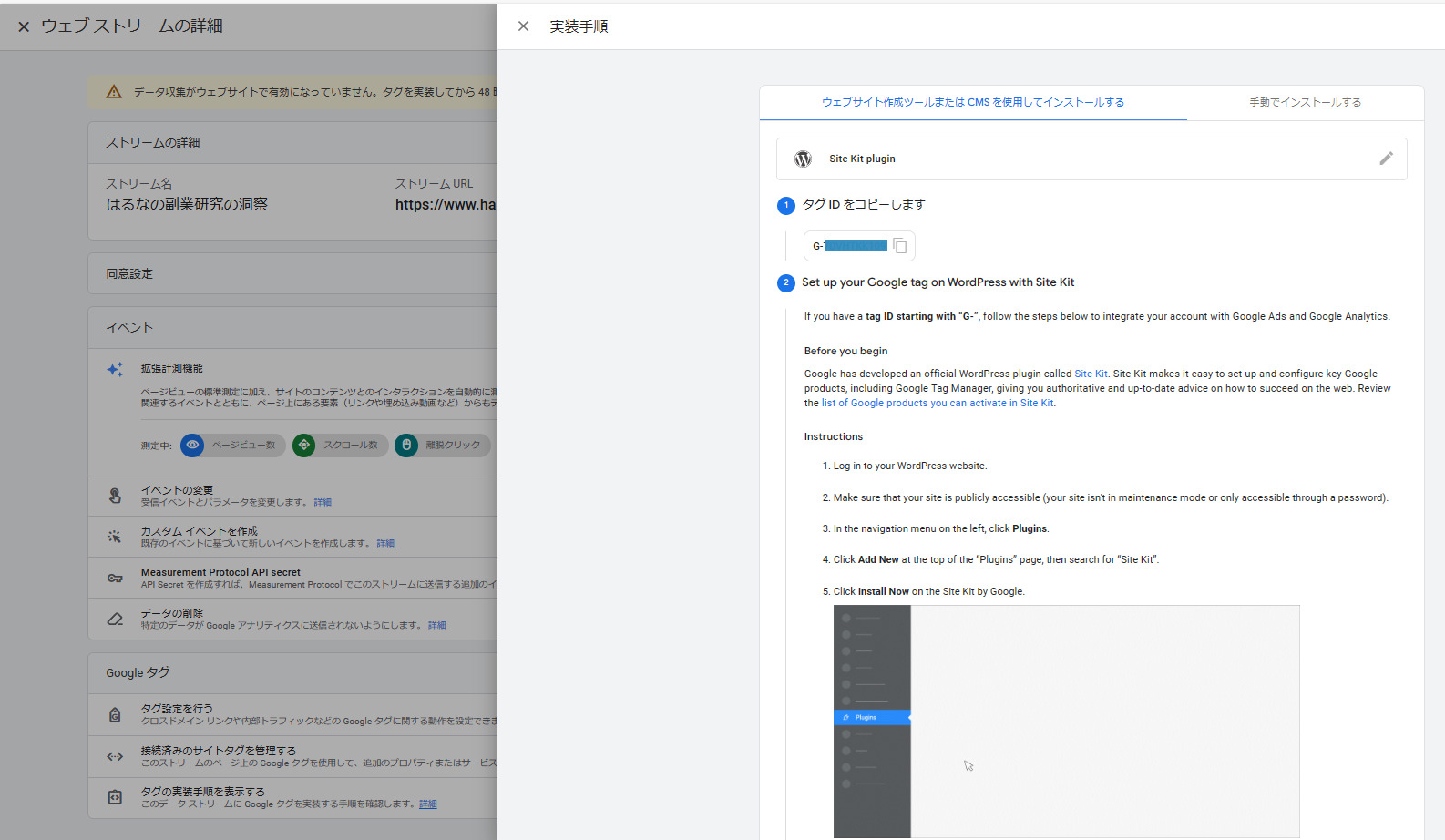Click the タグ設定を行う tag icon
1445x840 pixels.
tap(115, 714)
